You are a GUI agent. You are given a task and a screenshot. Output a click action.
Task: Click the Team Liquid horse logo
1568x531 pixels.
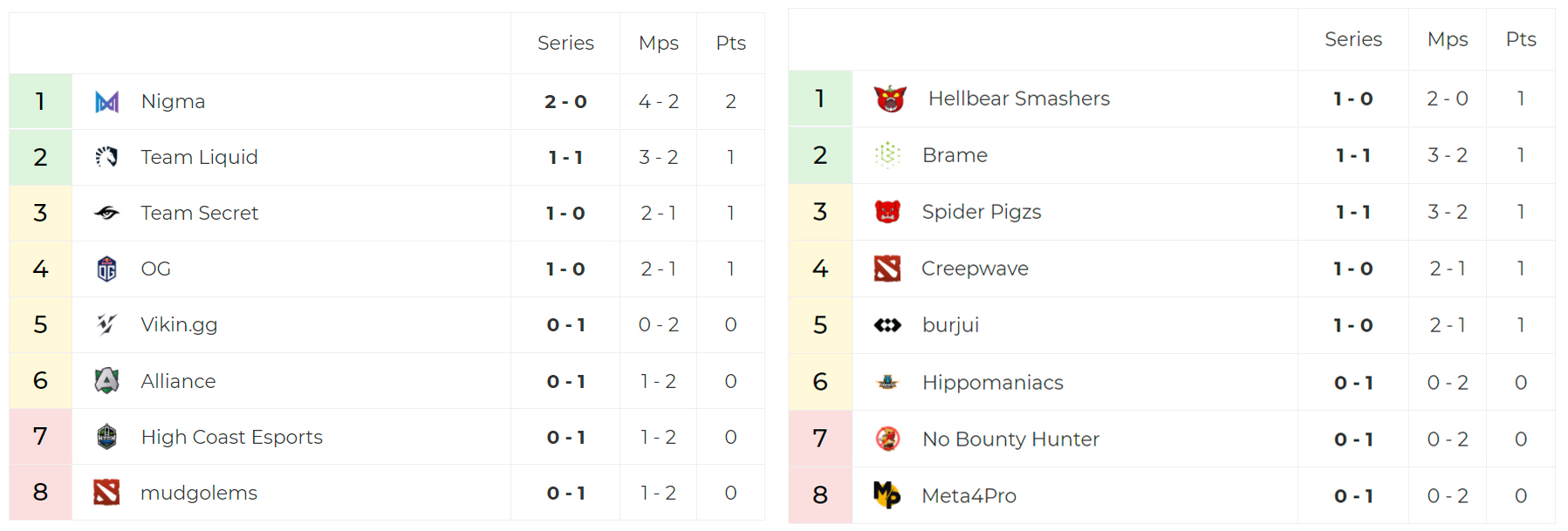tap(106, 157)
